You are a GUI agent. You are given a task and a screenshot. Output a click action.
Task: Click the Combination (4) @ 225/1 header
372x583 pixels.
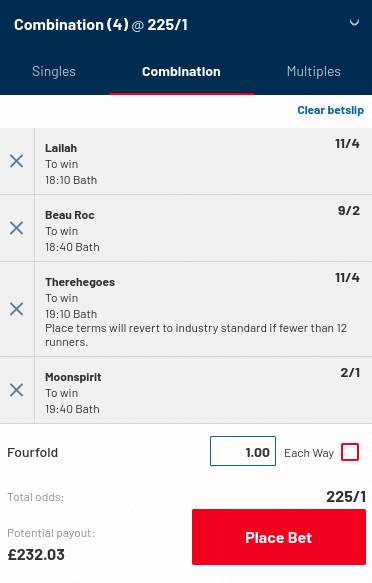coord(101,25)
